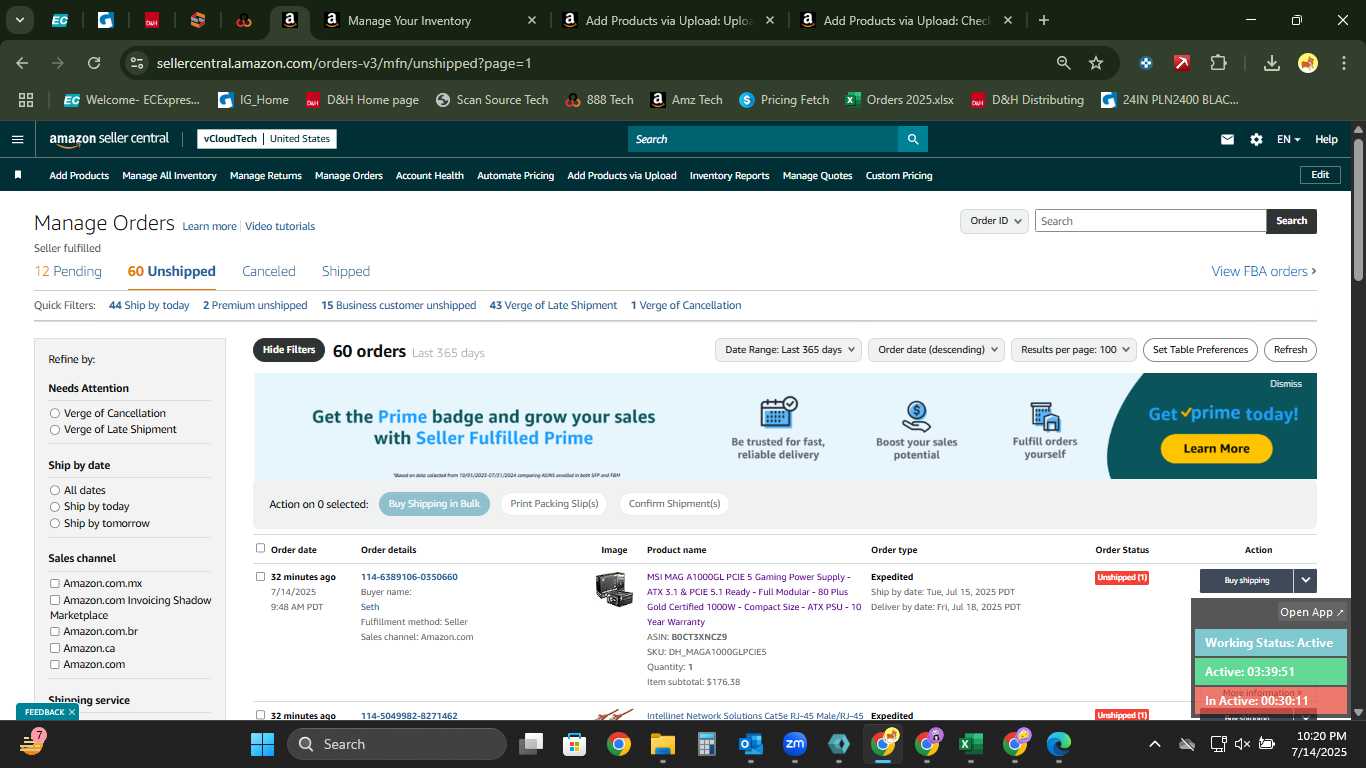The image size is (1366, 768).
Task: Switch to the Canceled tab
Action: (269, 271)
